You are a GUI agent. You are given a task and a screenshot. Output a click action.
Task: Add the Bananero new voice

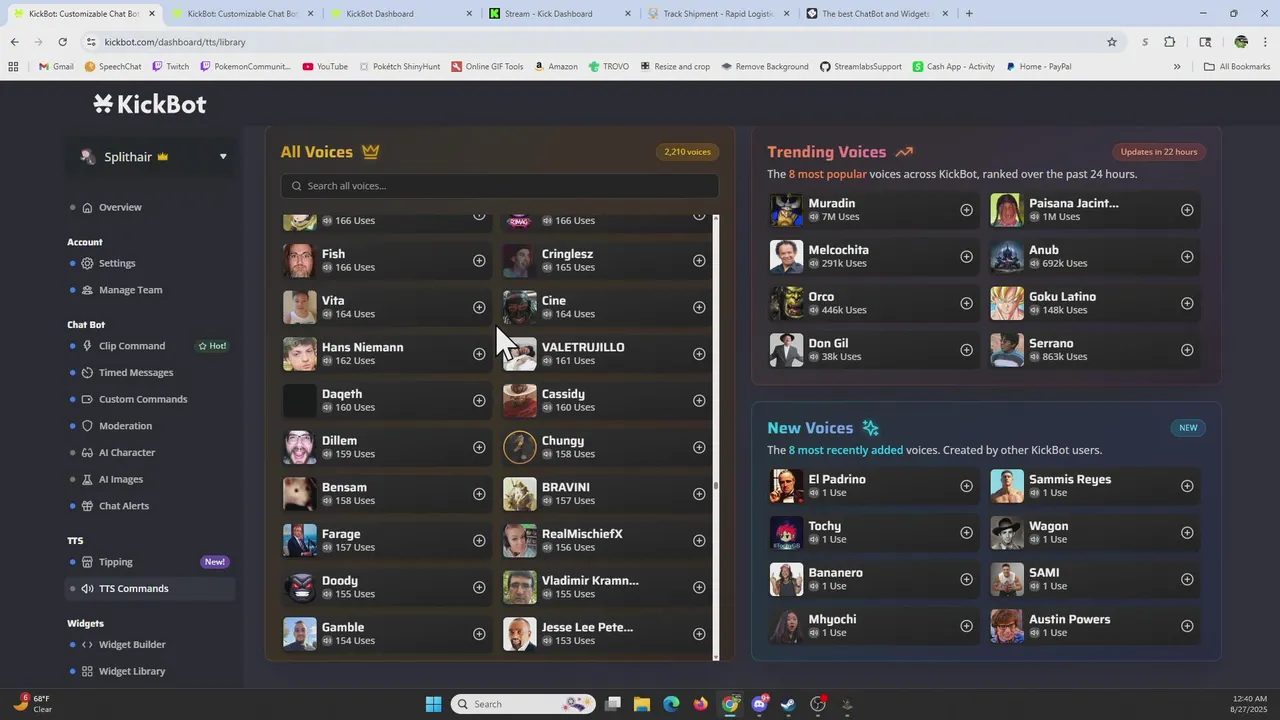pyautogui.click(x=966, y=579)
